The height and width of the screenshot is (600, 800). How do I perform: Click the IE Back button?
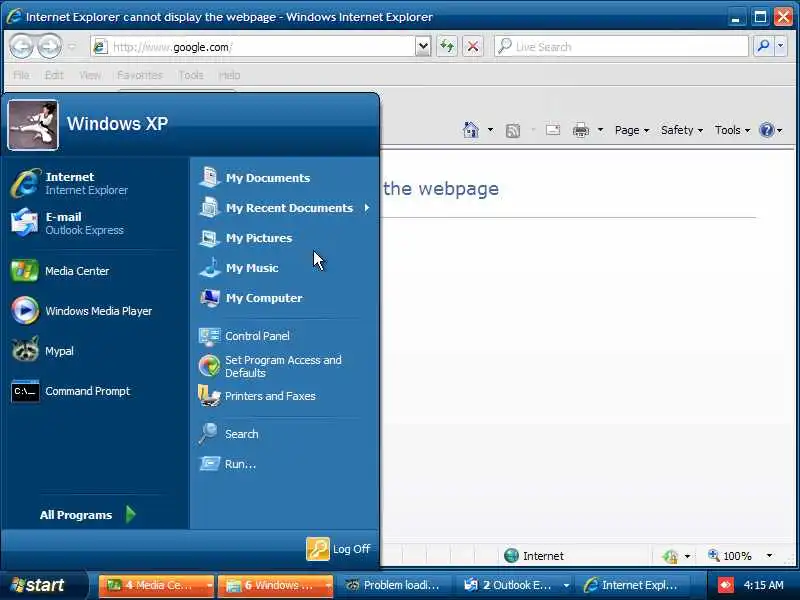tap(21, 47)
